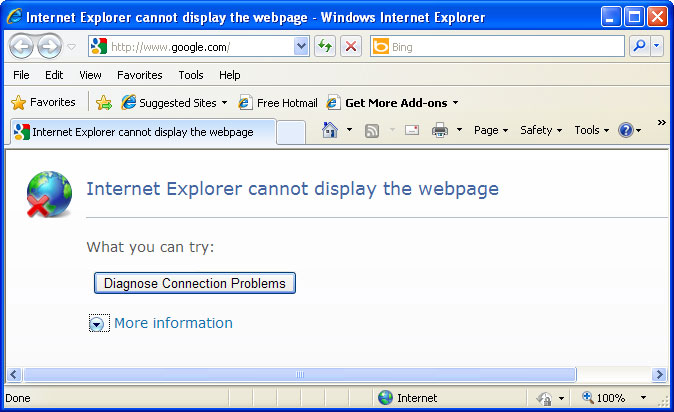Click the 'Internet Explorer cannot display the webpage' heading
Viewport: 674px width, 412px height.
(292, 189)
